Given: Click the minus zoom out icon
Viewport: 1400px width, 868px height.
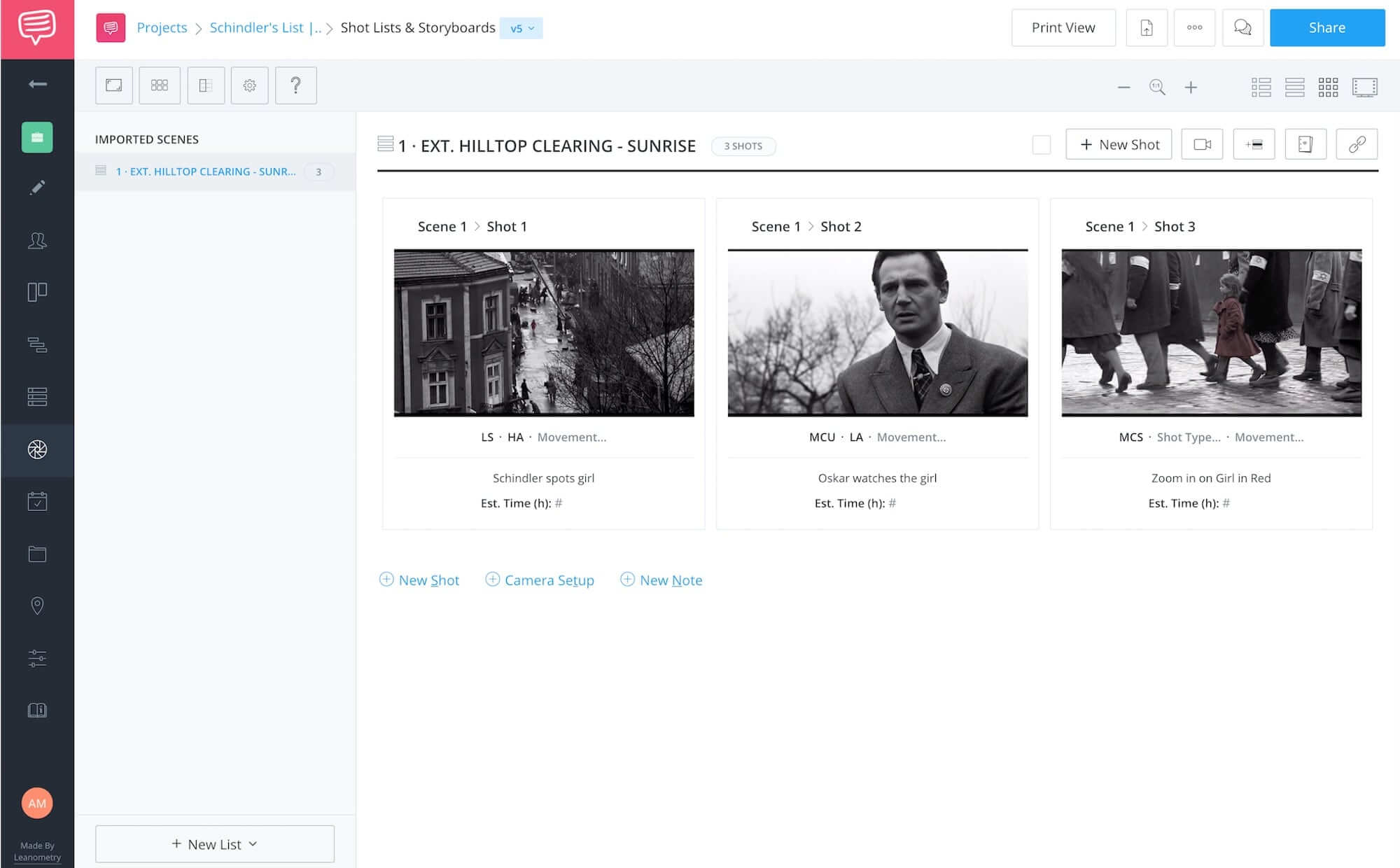Looking at the screenshot, I should 1124,87.
